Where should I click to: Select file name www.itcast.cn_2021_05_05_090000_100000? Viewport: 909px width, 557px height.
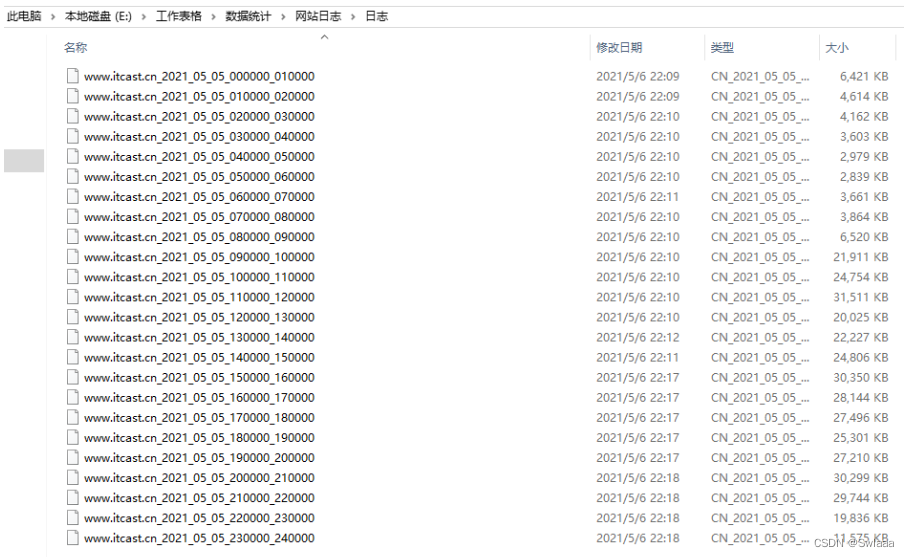pos(199,257)
